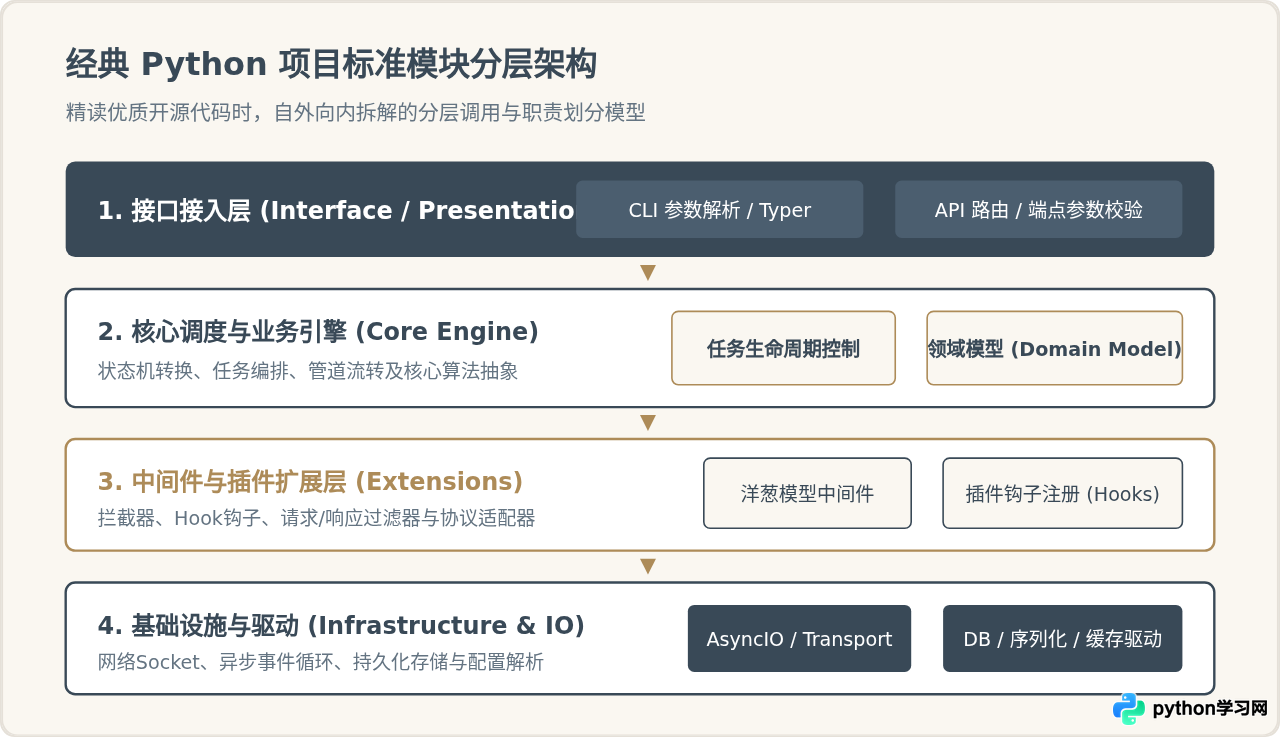Click the 2. 核心调度与业务引擎 heading

[x=318, y=331]
